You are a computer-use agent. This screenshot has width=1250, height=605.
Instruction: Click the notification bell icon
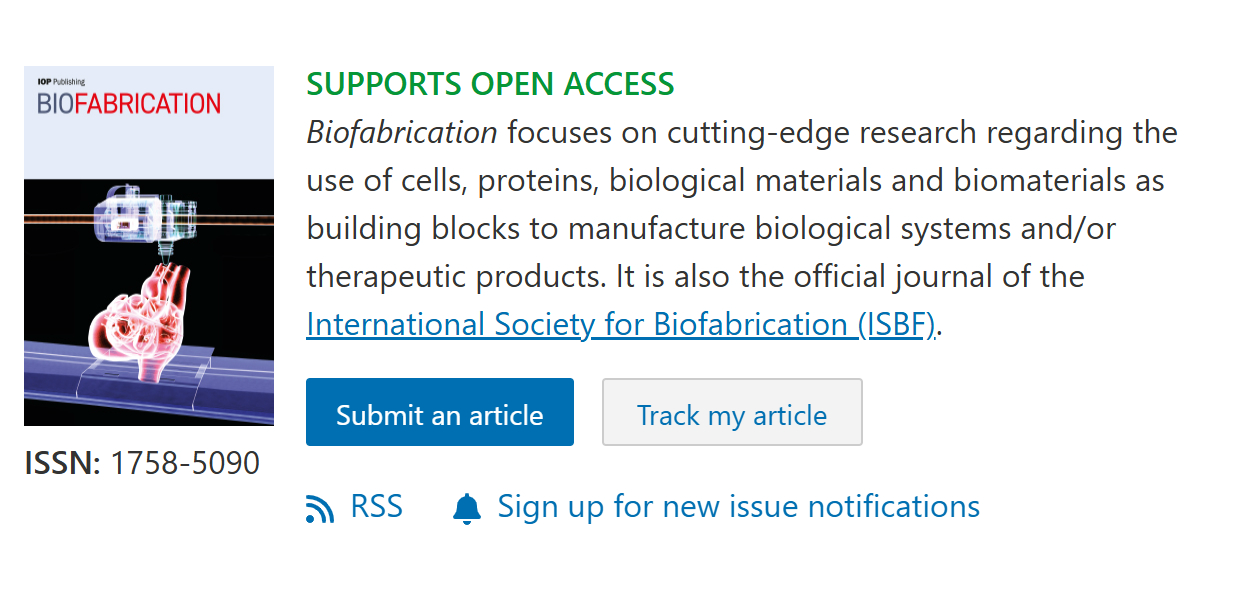click(466, 509)
